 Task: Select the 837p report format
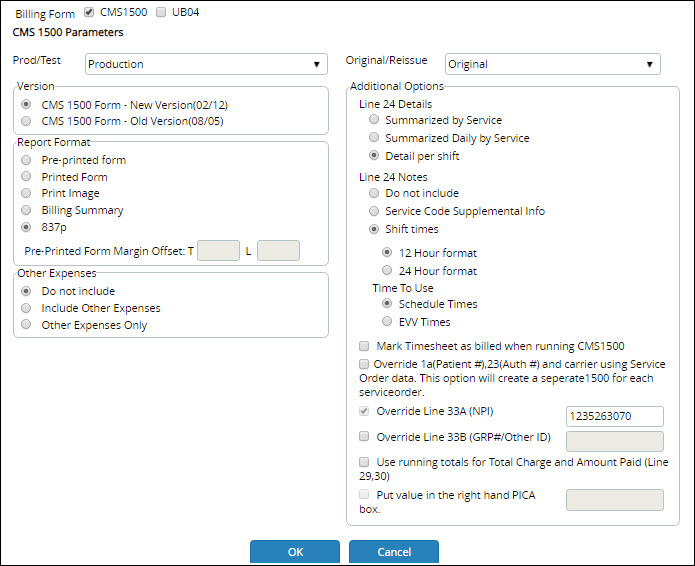(x=26, y=227)
